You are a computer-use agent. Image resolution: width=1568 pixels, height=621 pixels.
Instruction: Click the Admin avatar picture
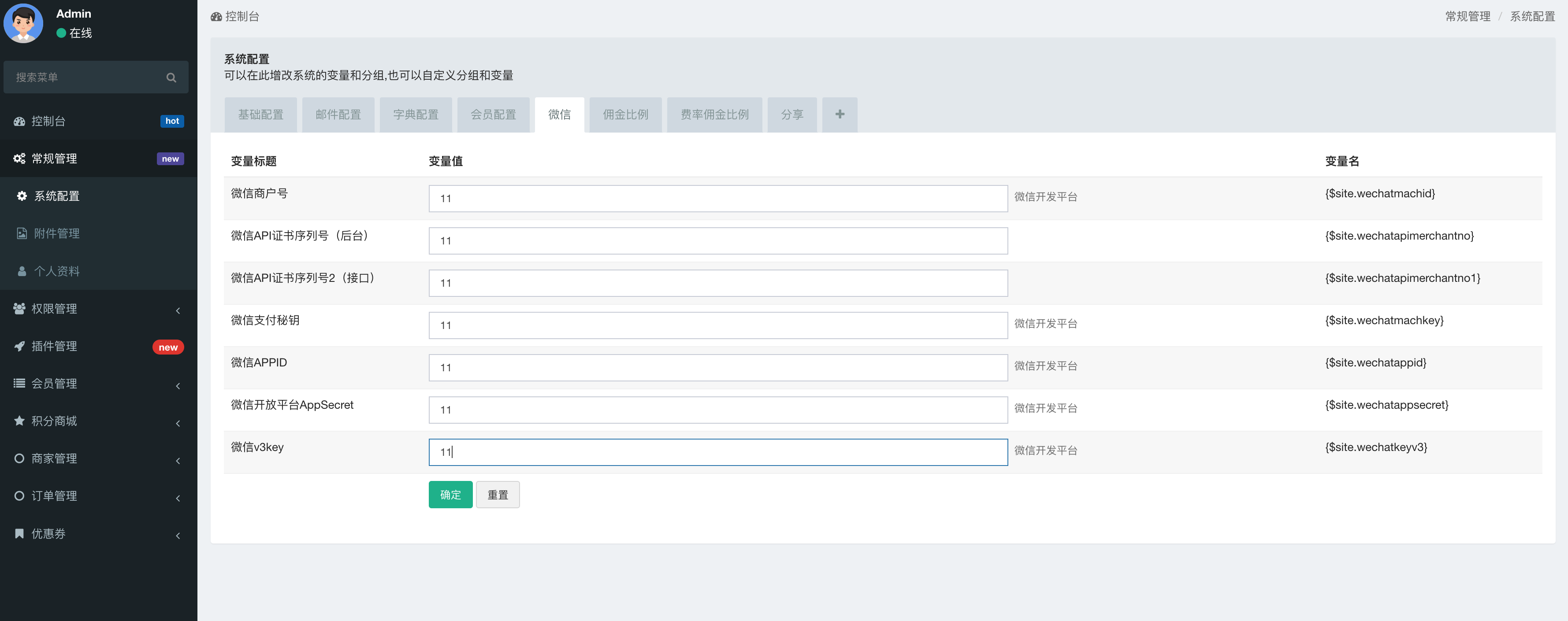point(23,23)
